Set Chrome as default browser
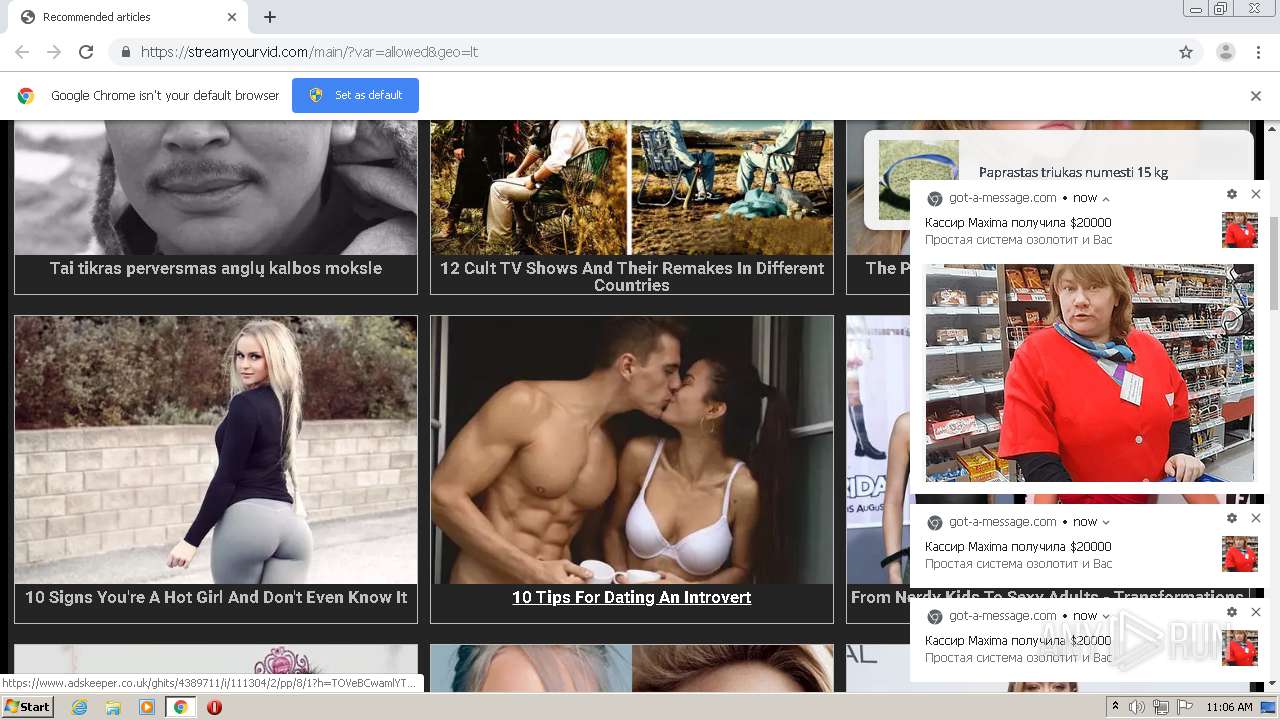Screen dimensions: 1280x720 tap(355, 95)
